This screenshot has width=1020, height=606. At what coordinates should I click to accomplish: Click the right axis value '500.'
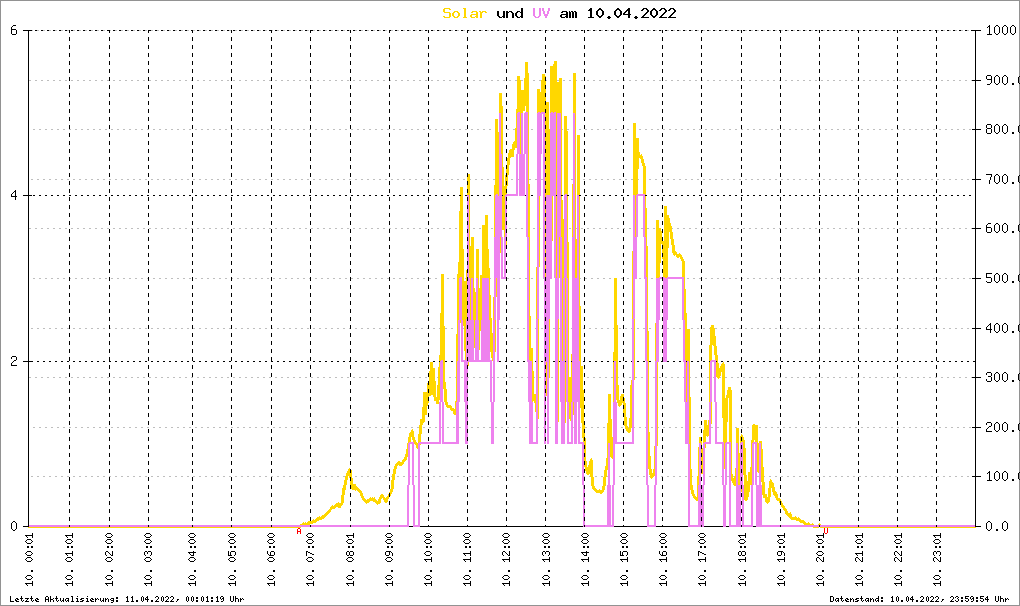tap(1002, 278)
